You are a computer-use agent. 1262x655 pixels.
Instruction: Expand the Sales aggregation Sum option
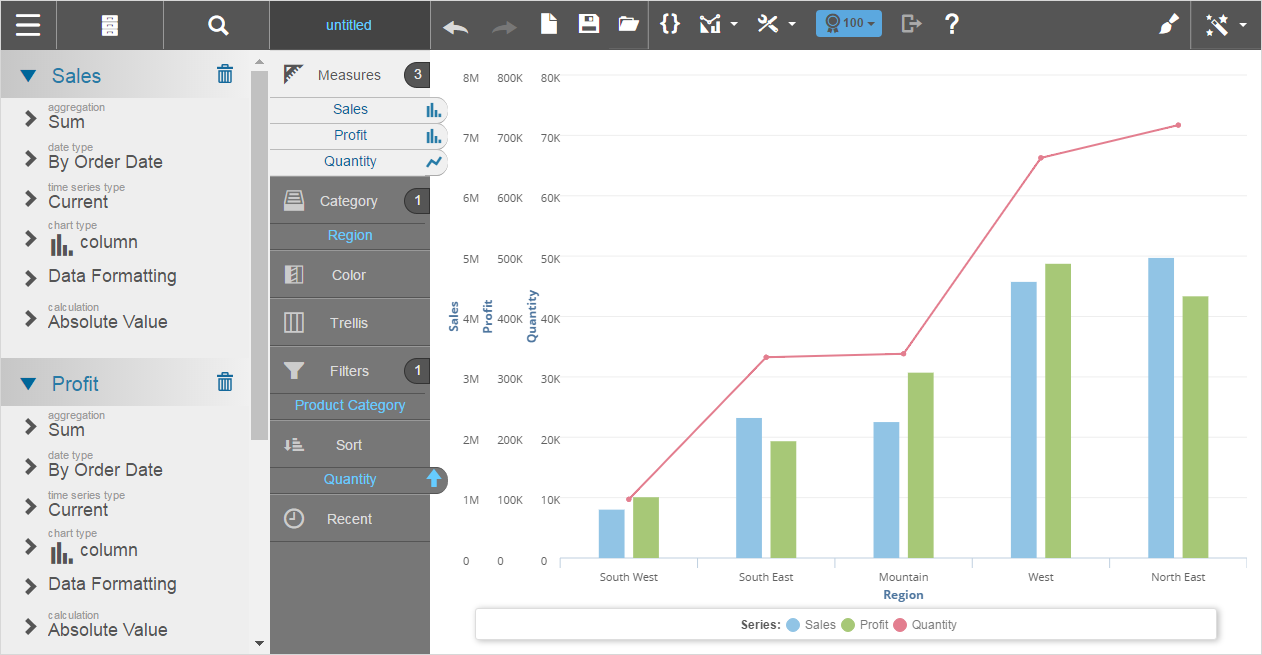click(31, 119)
